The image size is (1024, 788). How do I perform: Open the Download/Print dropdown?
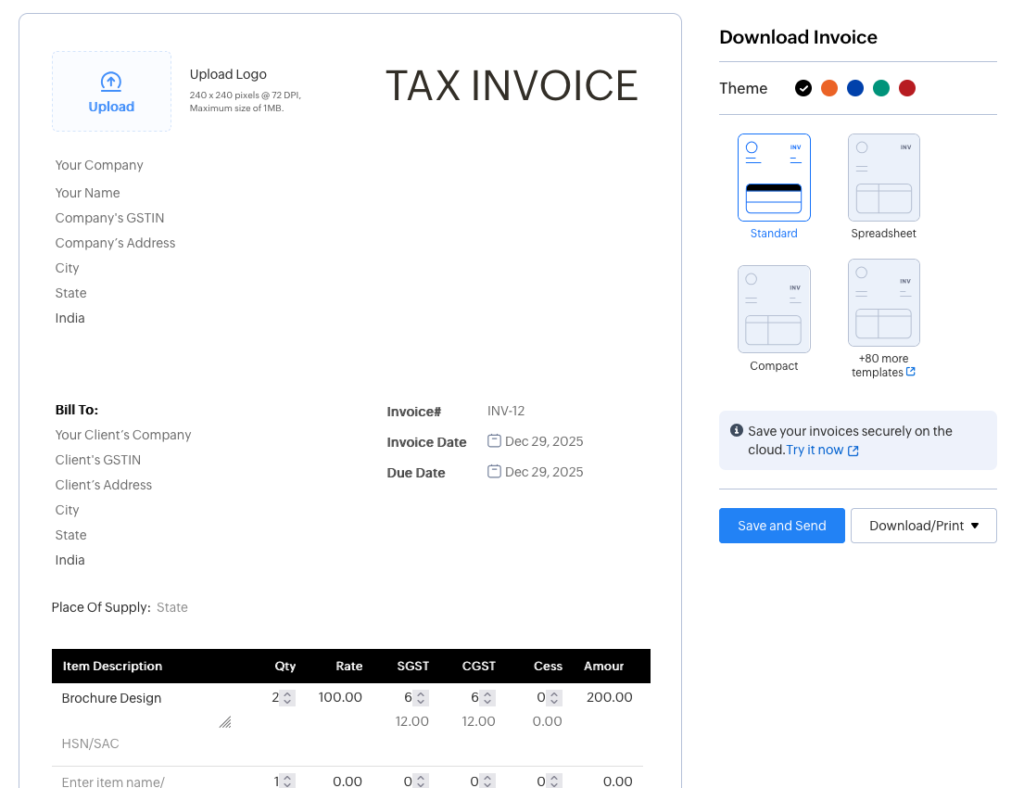coord(922,525)
